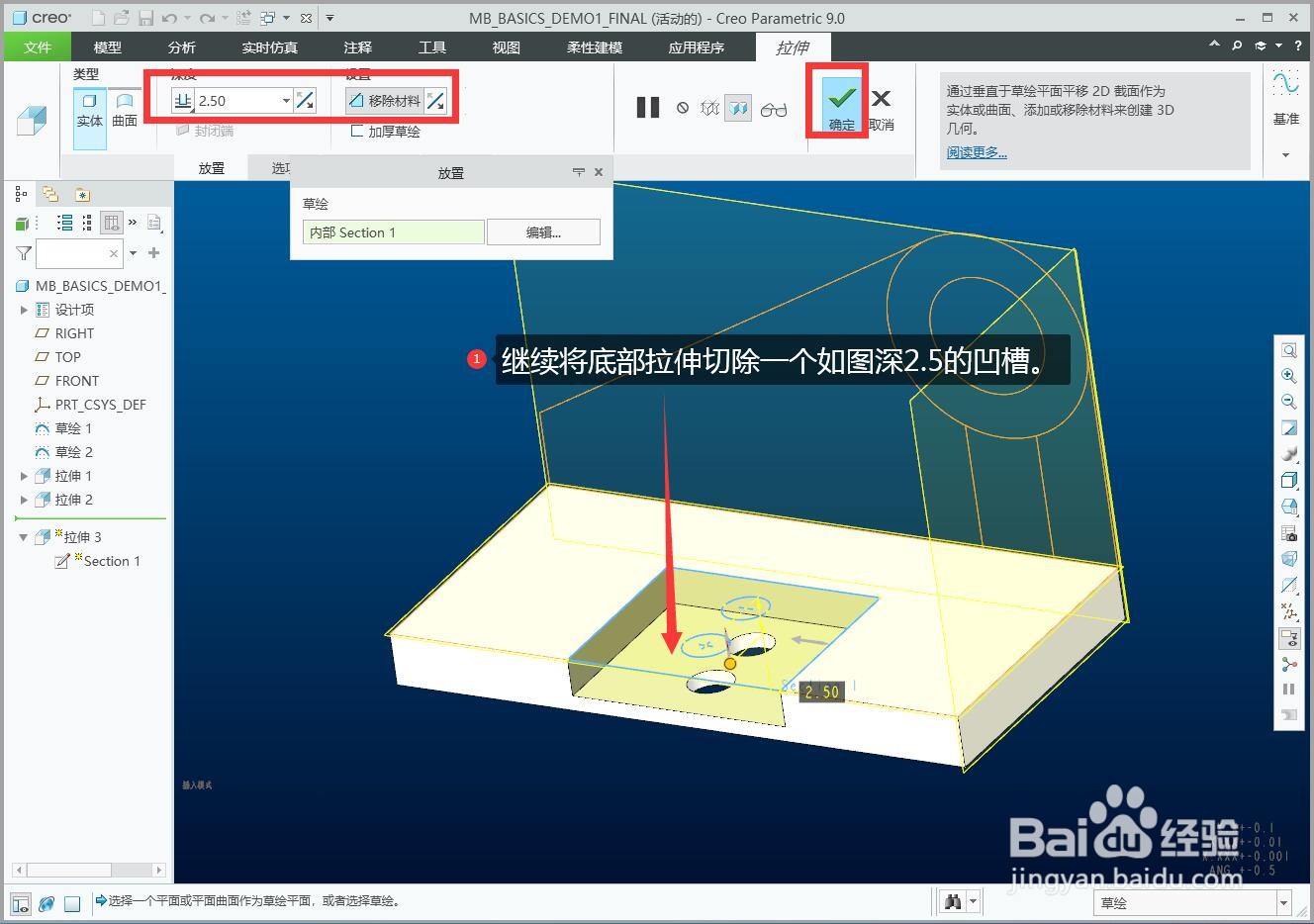
Task: Open the help question mark icon
Action: coord(1298,46)
